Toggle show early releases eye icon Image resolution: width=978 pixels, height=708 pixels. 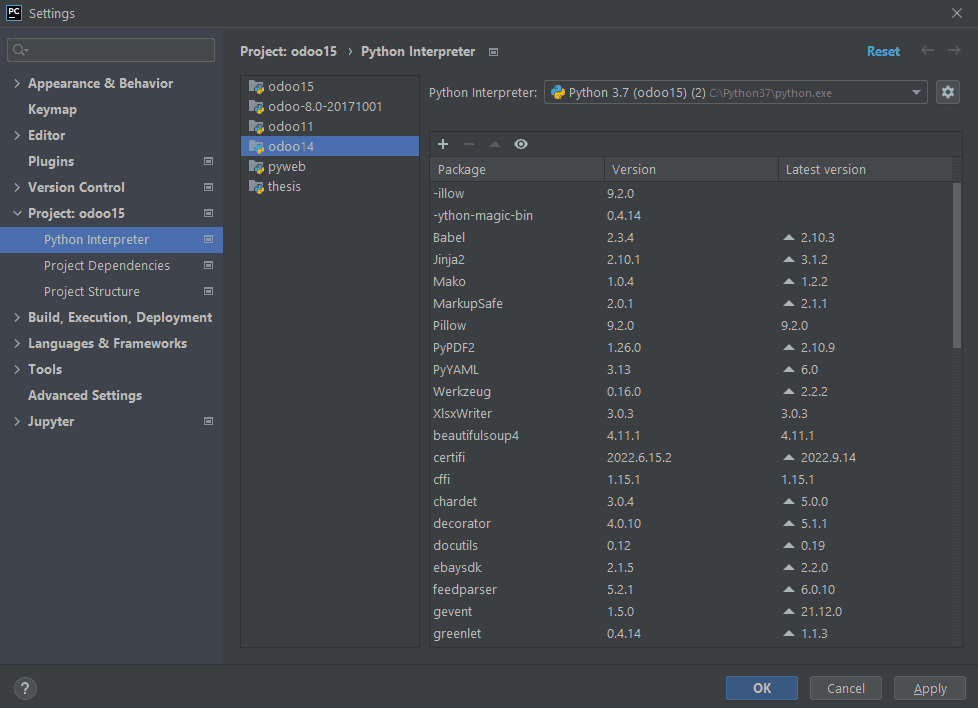521,144
